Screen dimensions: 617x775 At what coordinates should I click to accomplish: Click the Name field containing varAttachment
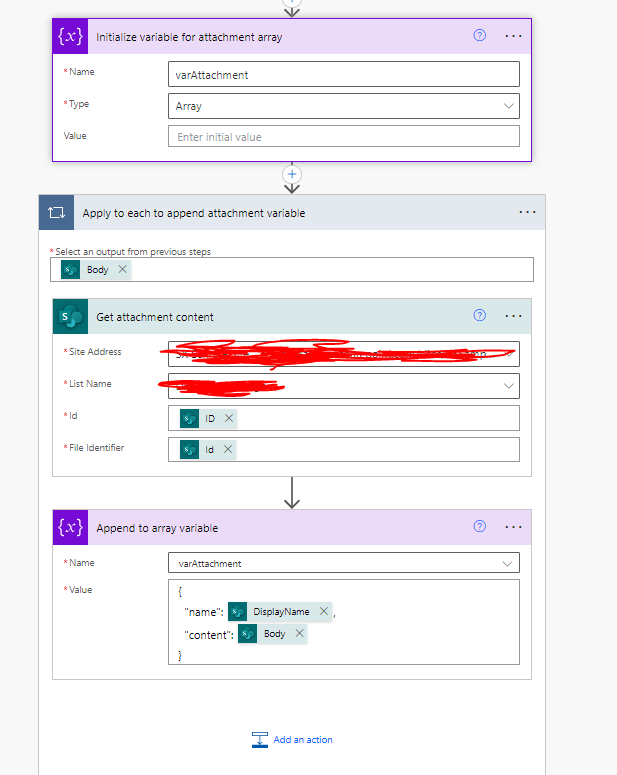[x=344, y=74]
